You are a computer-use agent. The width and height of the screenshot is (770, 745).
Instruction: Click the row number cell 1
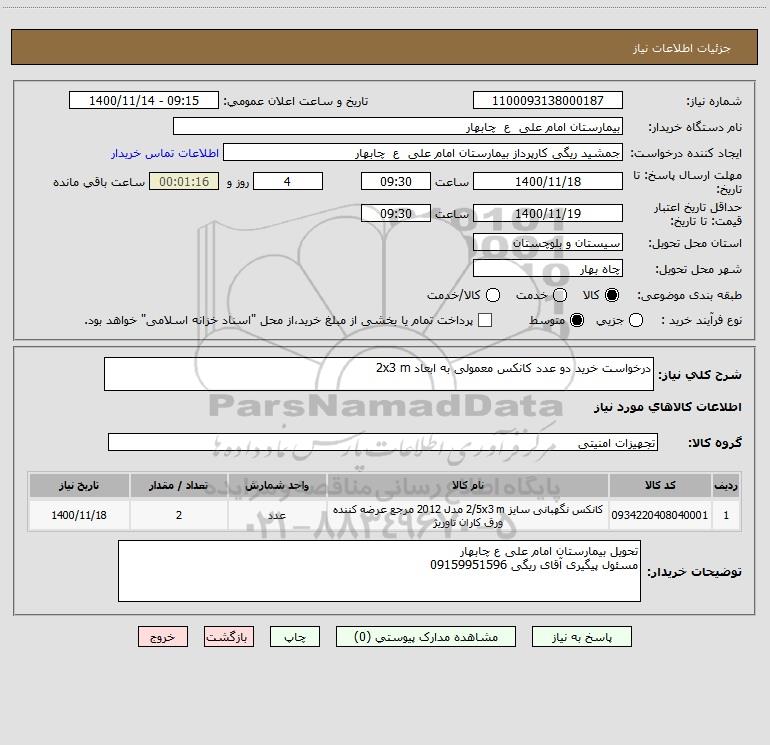point(726,515)
